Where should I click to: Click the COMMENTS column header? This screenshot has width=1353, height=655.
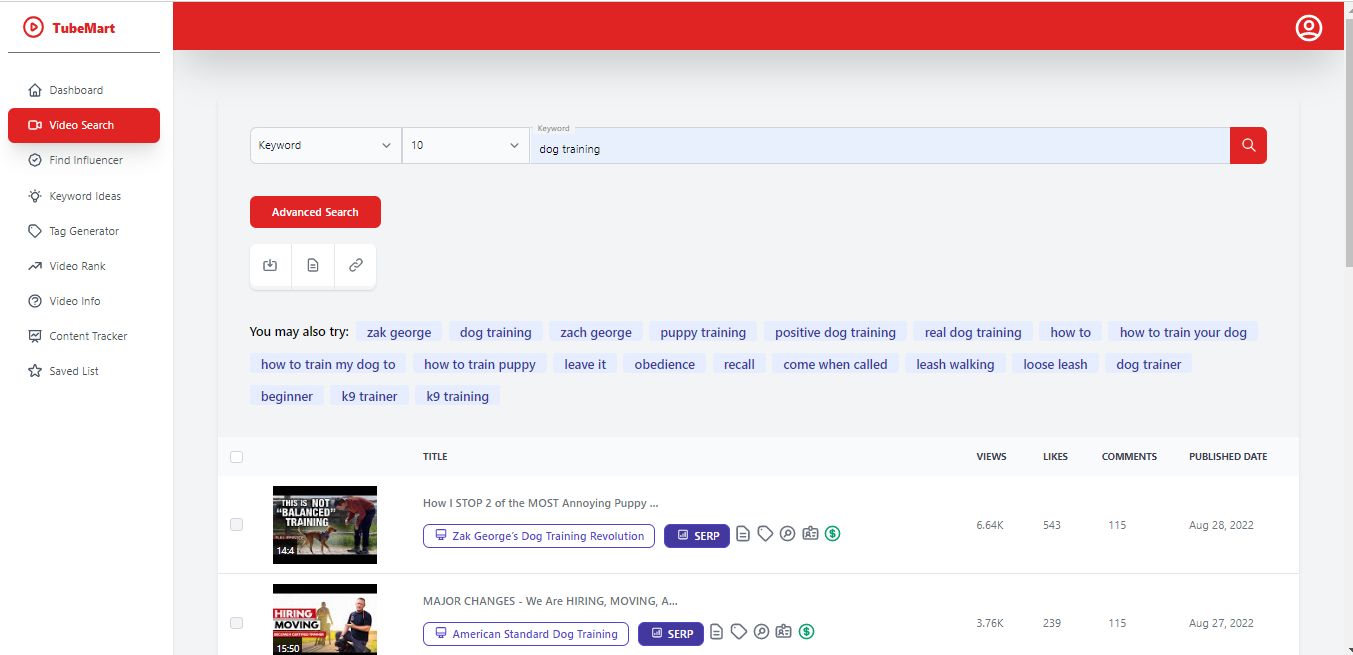click(x=1129, y=457)
